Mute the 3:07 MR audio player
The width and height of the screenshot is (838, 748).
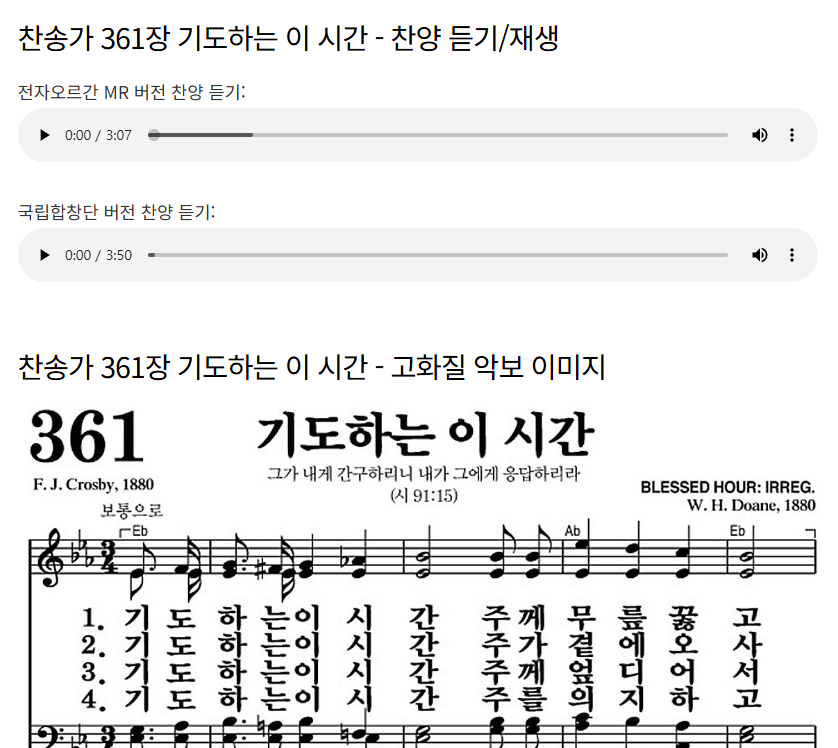click(759, 135)
